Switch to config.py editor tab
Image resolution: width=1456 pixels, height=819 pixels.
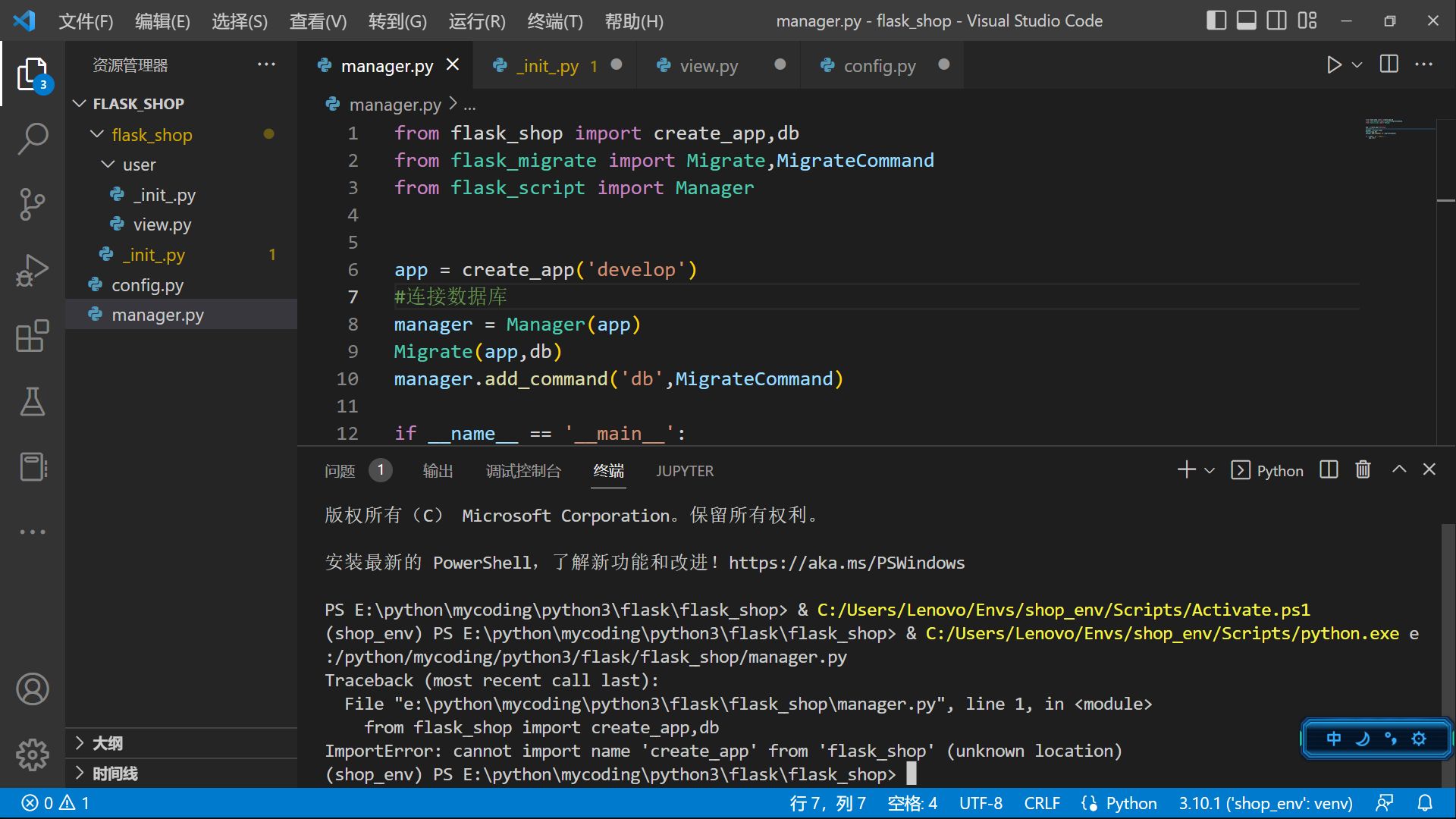tap(882, 66)
